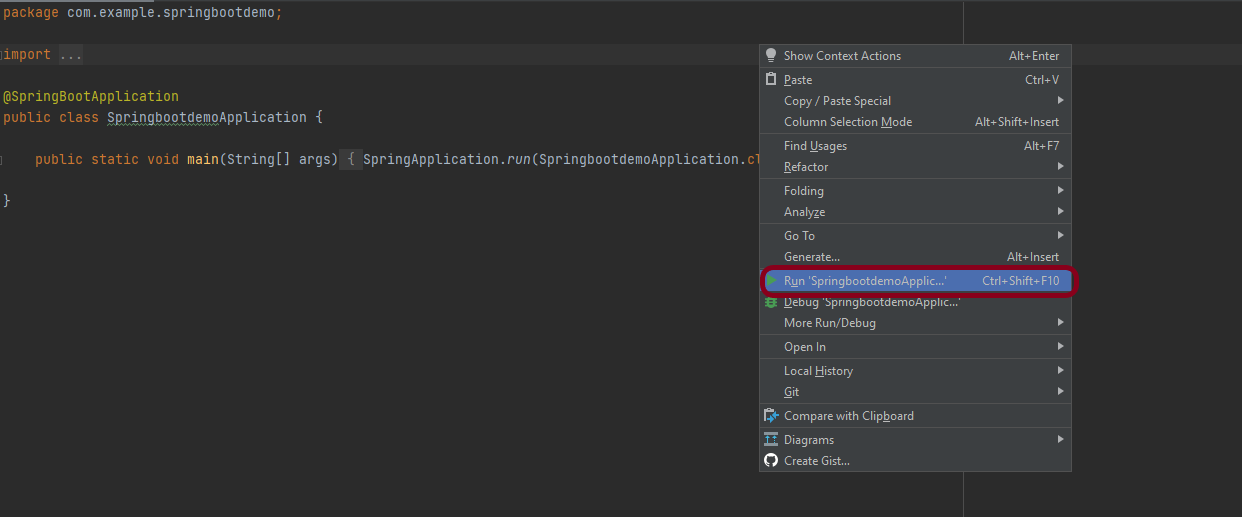
Task: Open the Folding submenu arrow
Action: pos(1060,191)
